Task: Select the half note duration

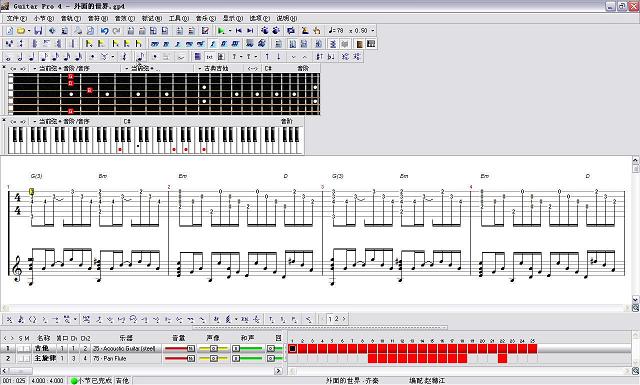Action: 20,57
